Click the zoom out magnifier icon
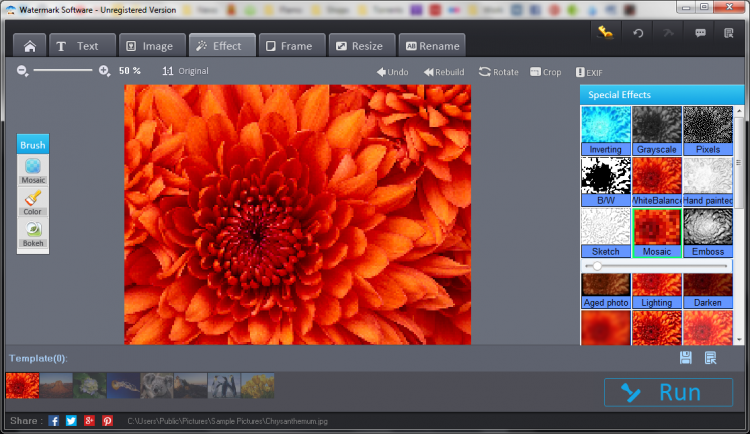 point(24,71)
